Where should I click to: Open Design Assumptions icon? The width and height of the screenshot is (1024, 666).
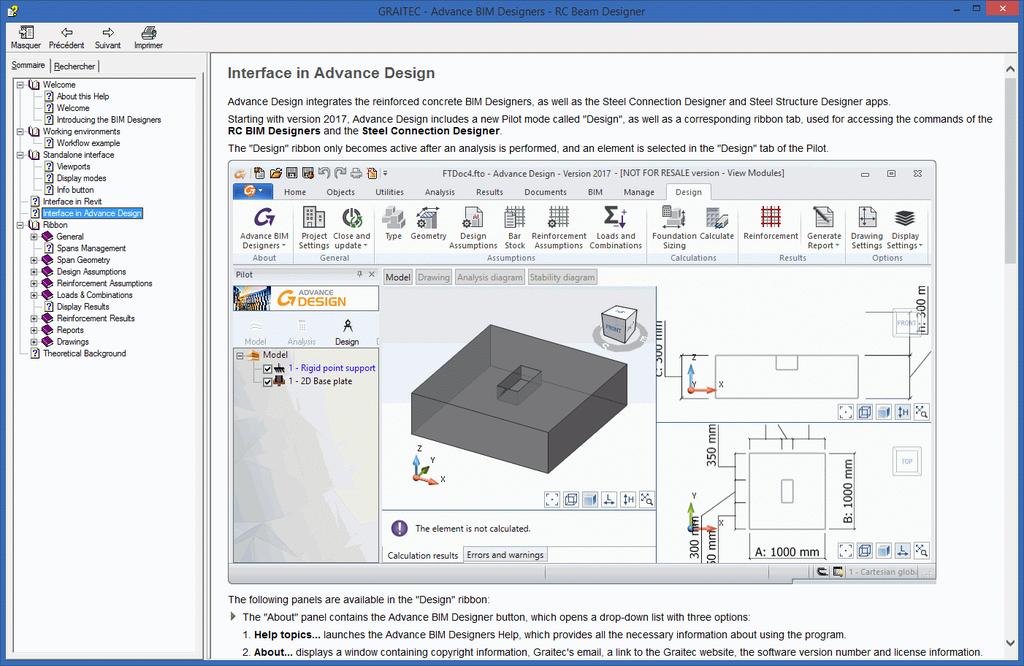click(473, 217)
